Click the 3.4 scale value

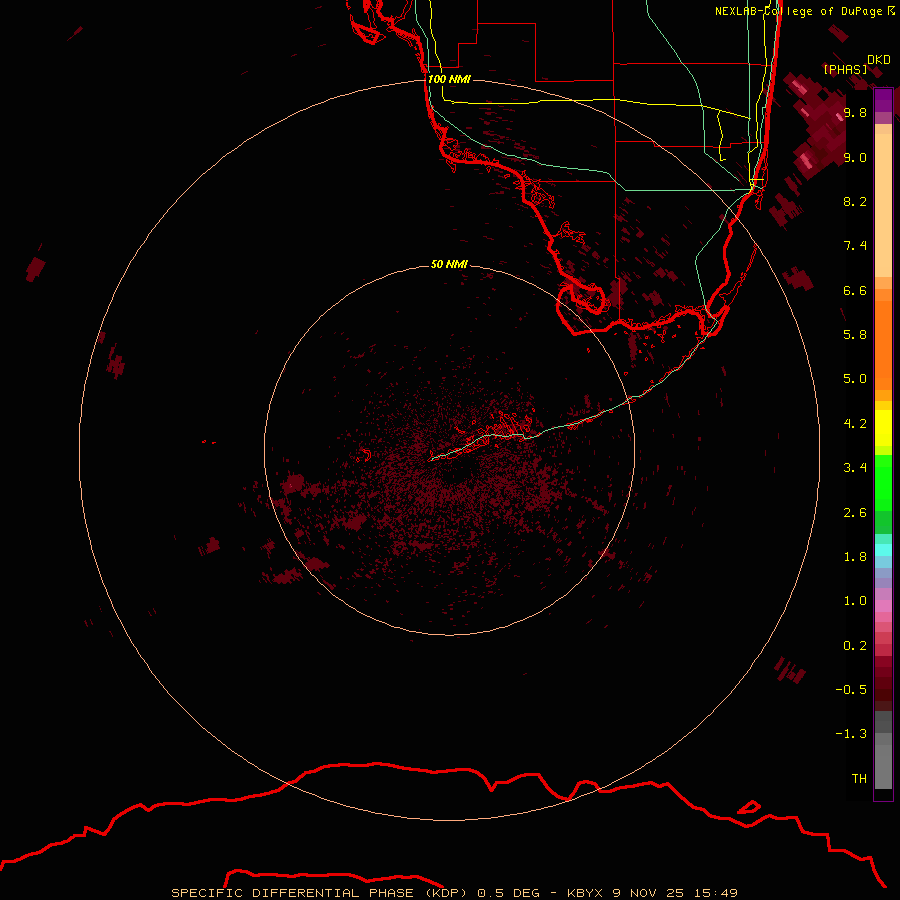pos(855,468)
